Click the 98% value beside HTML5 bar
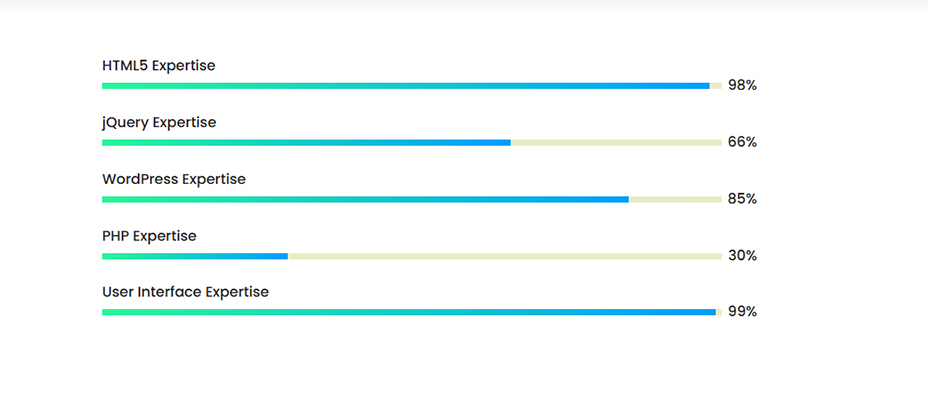The width and height of the screenshot is (928, 414). pos(742,86)
